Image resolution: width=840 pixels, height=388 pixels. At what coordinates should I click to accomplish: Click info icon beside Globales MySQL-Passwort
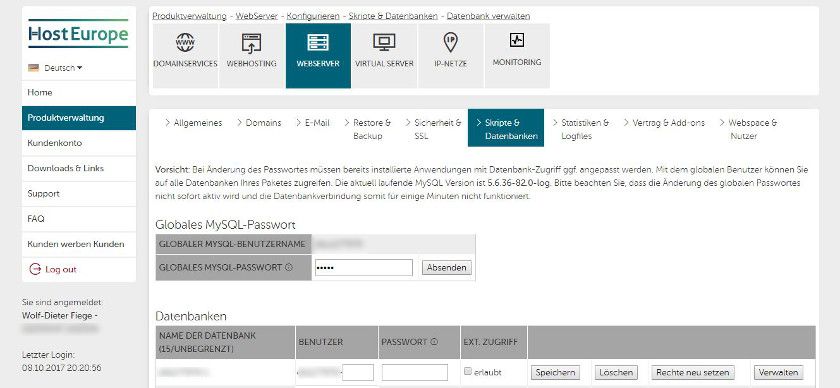[x=289, y=267]
